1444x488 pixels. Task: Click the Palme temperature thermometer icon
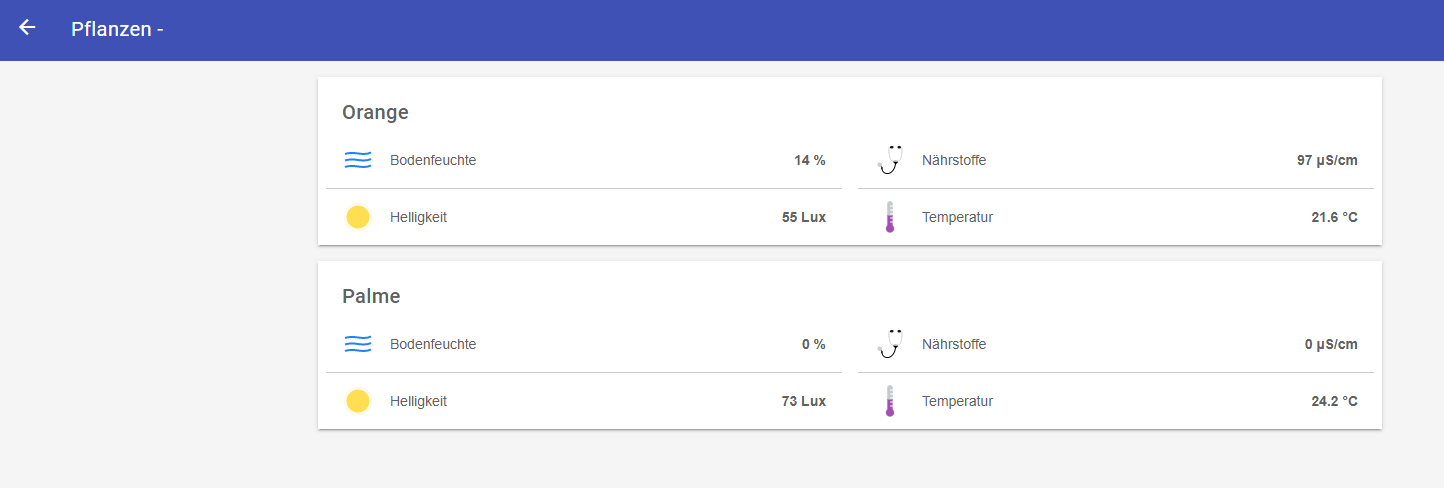pyautogui.click(x=889, y=401)
